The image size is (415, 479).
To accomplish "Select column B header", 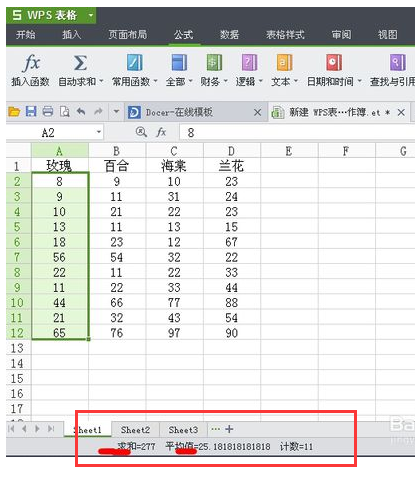I will pyautogui.click(x=117, y=151).
